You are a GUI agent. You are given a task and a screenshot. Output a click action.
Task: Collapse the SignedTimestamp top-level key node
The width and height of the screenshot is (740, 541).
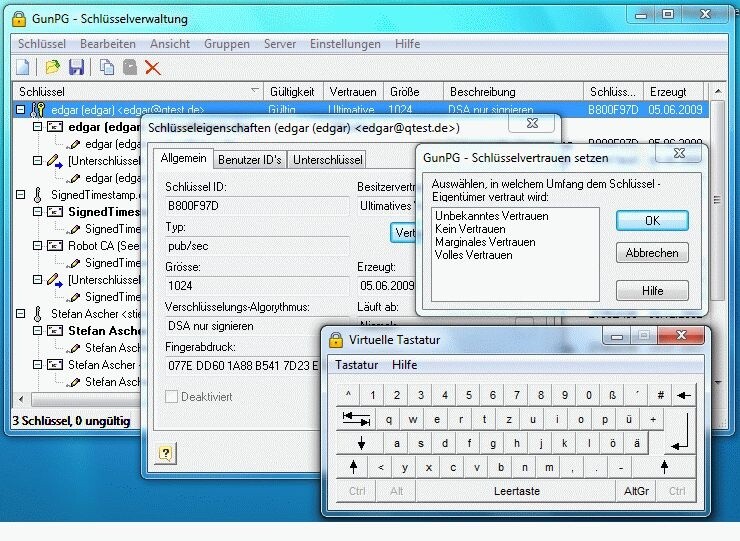click(20, 194)
